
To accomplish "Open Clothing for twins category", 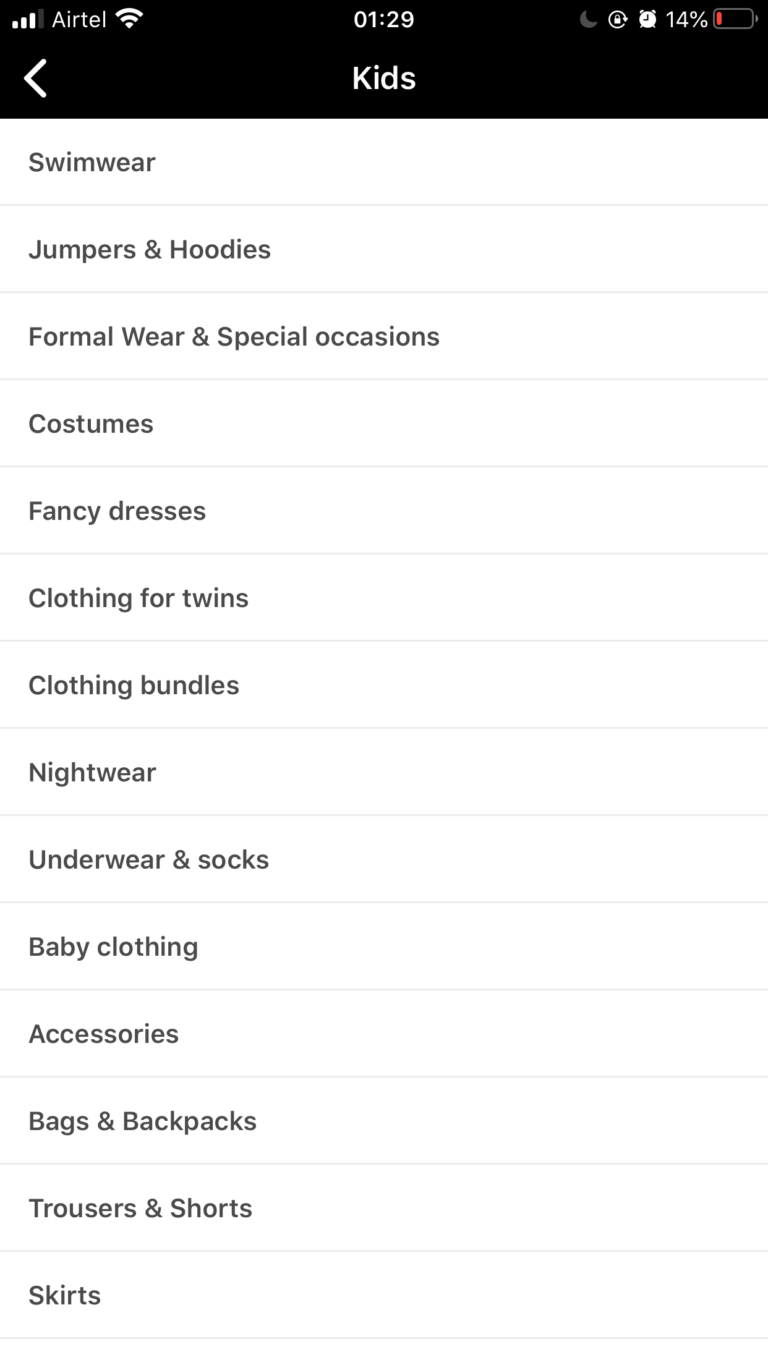I will pyautogui.click(x=138, y=597).
